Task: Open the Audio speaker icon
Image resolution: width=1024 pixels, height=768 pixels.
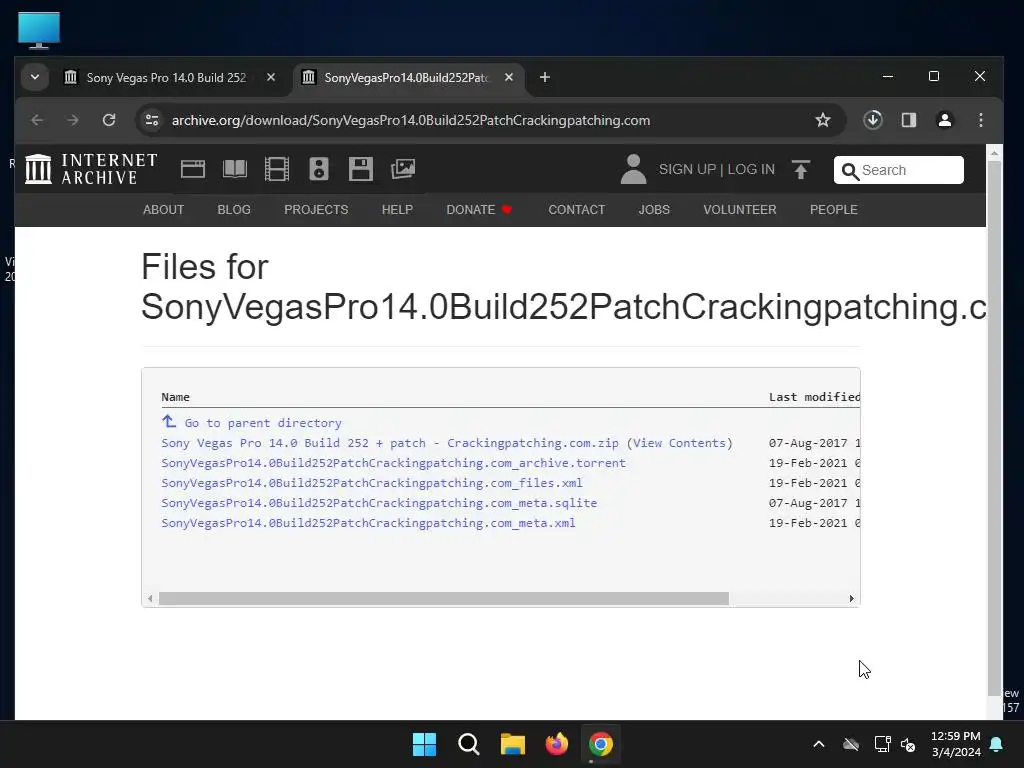Action: [319, 169]
